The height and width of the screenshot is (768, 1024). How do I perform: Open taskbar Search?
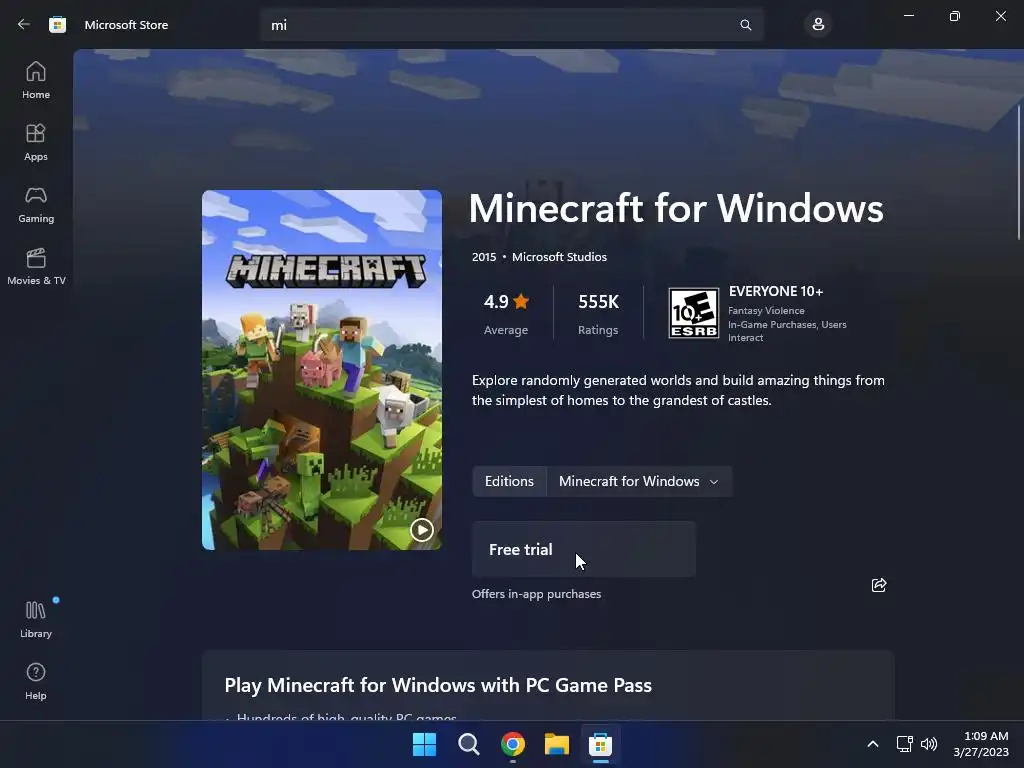click(468, 744)
